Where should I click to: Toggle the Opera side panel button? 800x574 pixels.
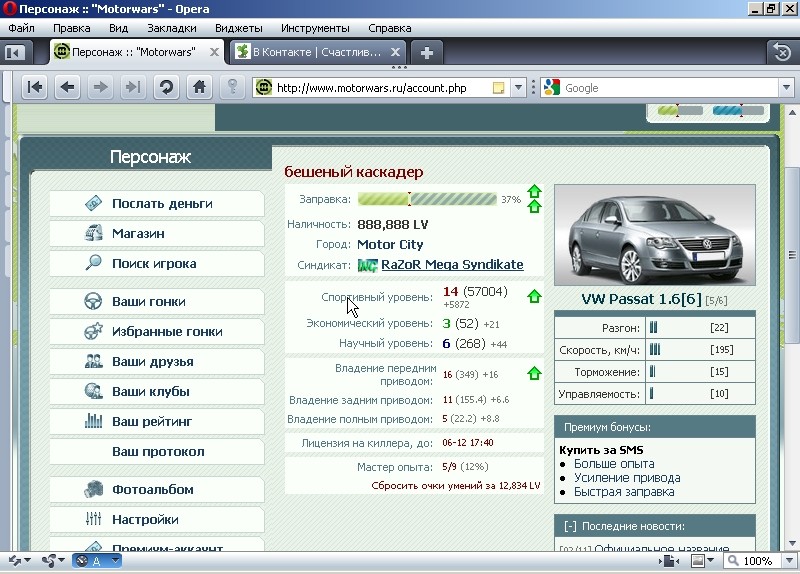tap(14, 52)
